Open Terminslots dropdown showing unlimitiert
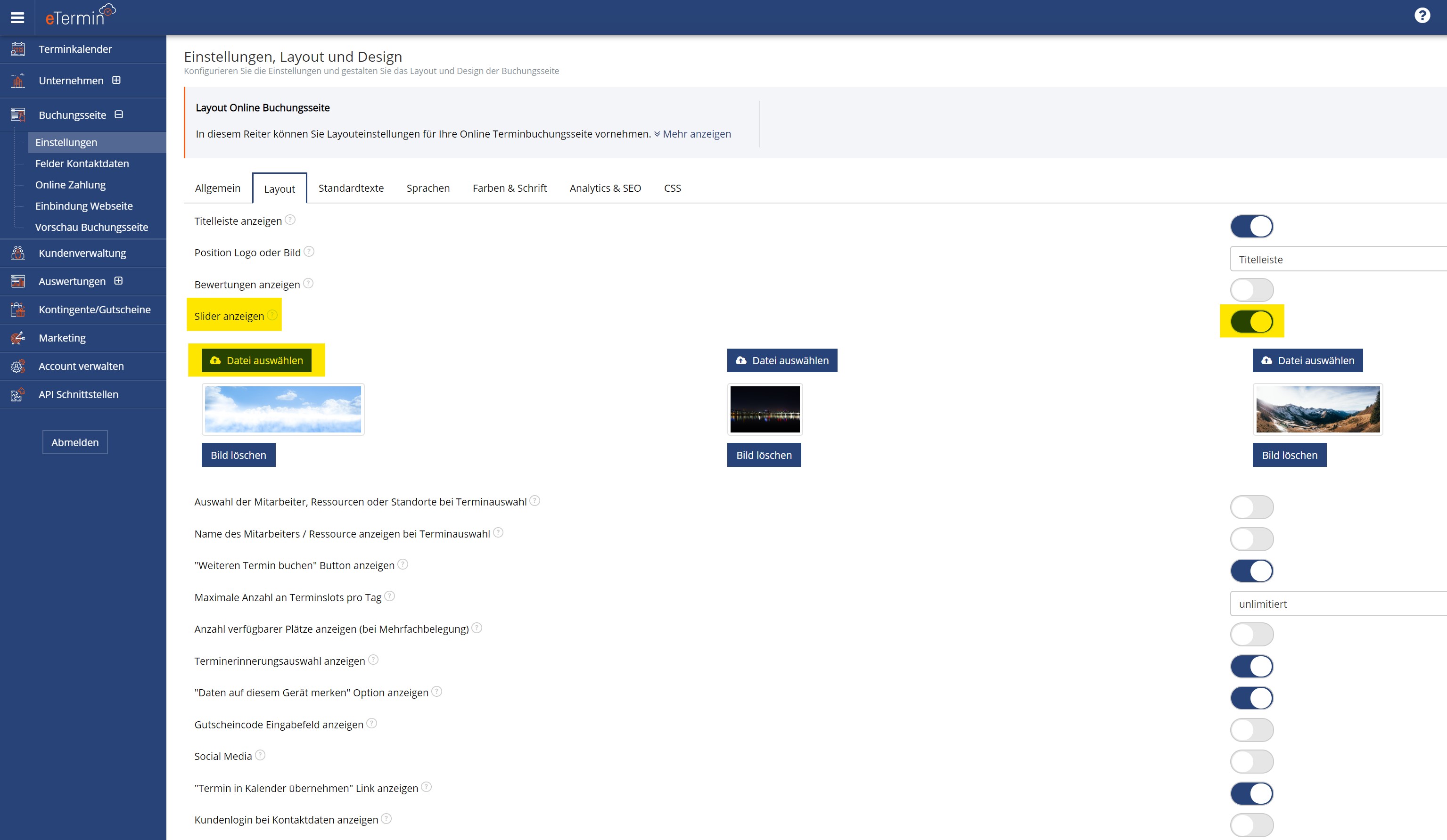The height and width of the screenshot is (840, 1447). 1339,603
